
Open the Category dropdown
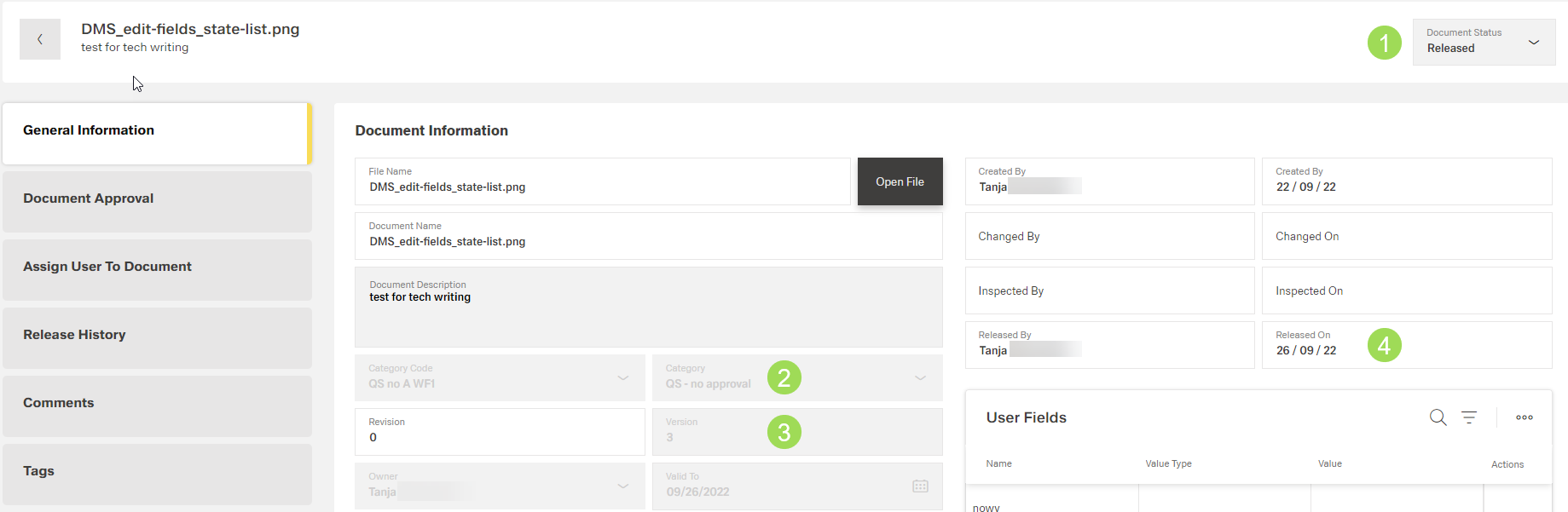(x=920, y=377)
